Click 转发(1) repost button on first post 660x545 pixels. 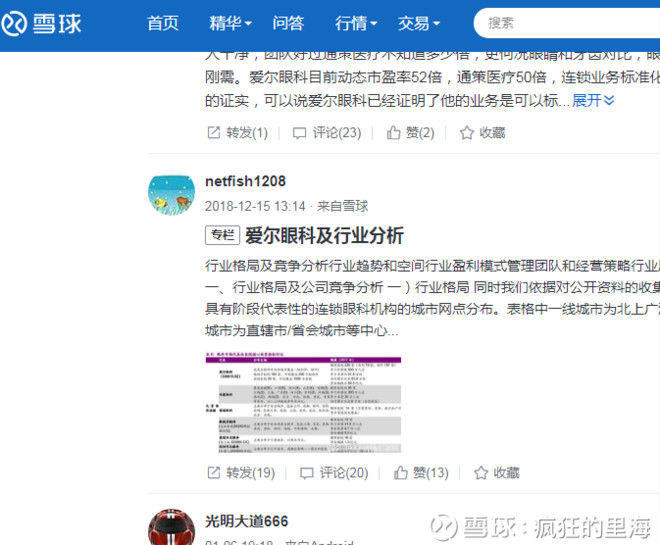click(237, 133)
